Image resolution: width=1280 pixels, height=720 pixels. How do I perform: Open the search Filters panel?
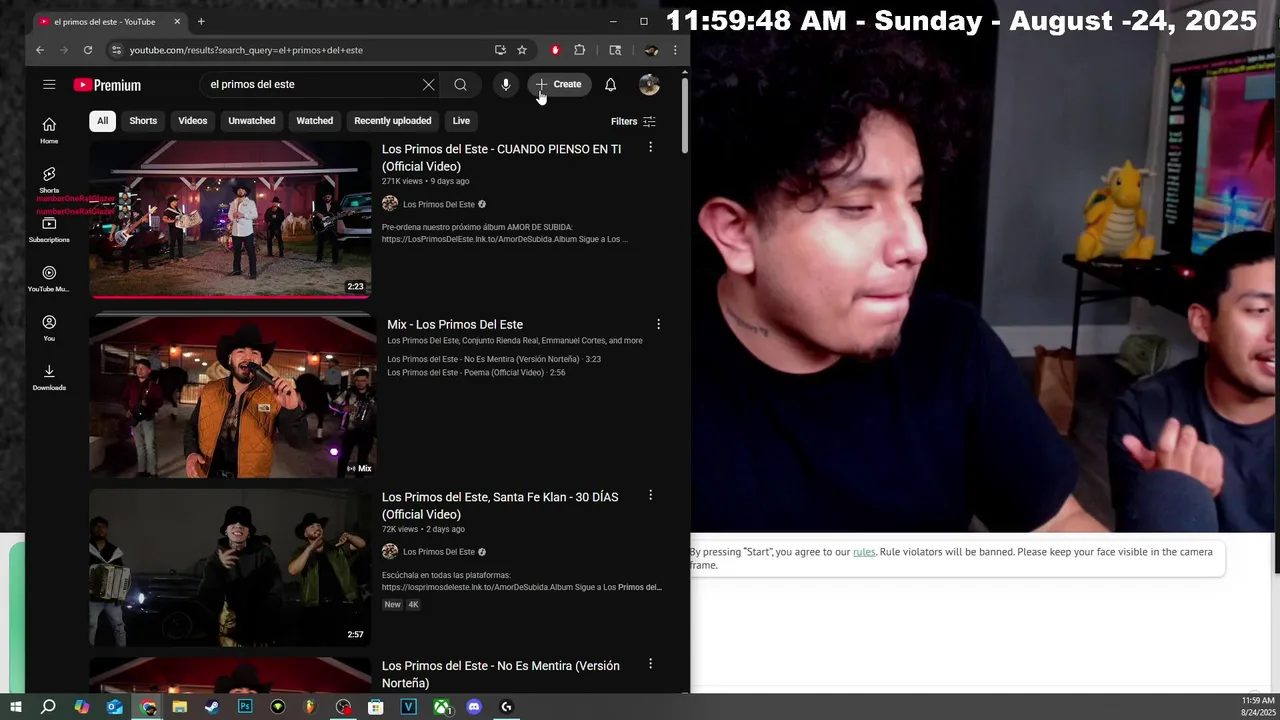633,121
